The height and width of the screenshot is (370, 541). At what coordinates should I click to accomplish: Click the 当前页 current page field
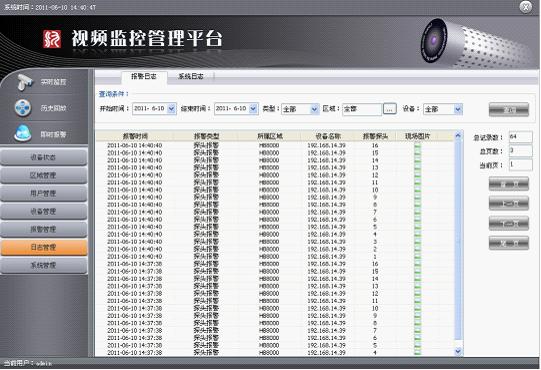(x=520, y=165)
